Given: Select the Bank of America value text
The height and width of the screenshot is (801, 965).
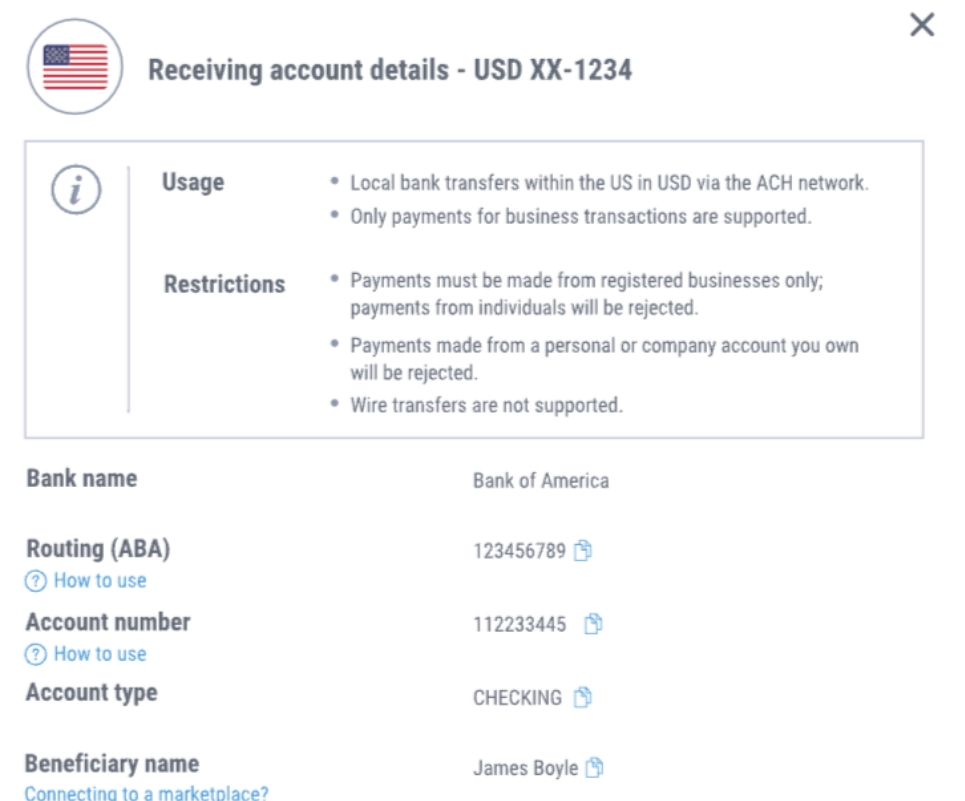Looking at the screenshot, I should tap(541, 480).
